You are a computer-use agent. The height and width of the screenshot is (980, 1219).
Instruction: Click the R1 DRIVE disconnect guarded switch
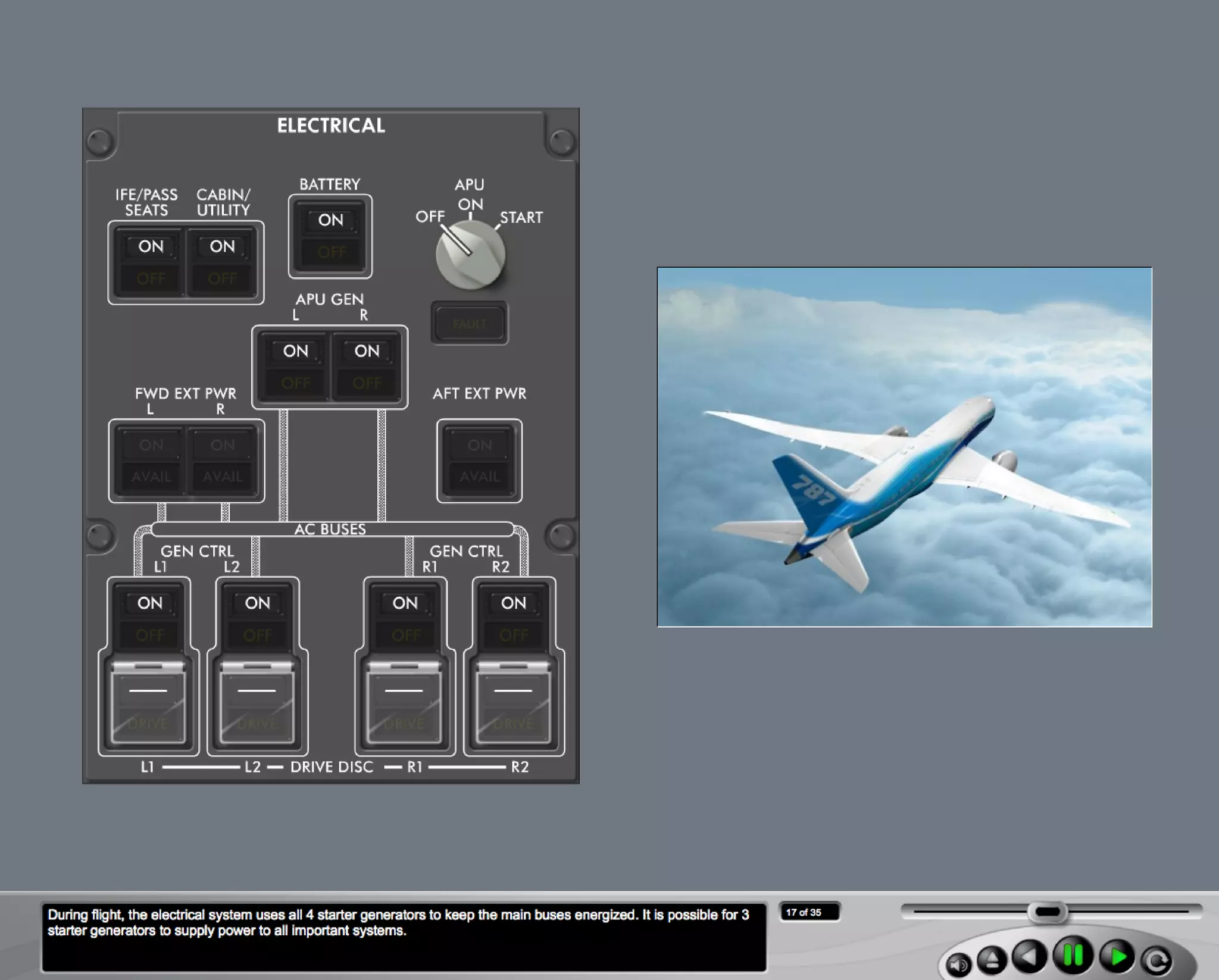point(405,704)
